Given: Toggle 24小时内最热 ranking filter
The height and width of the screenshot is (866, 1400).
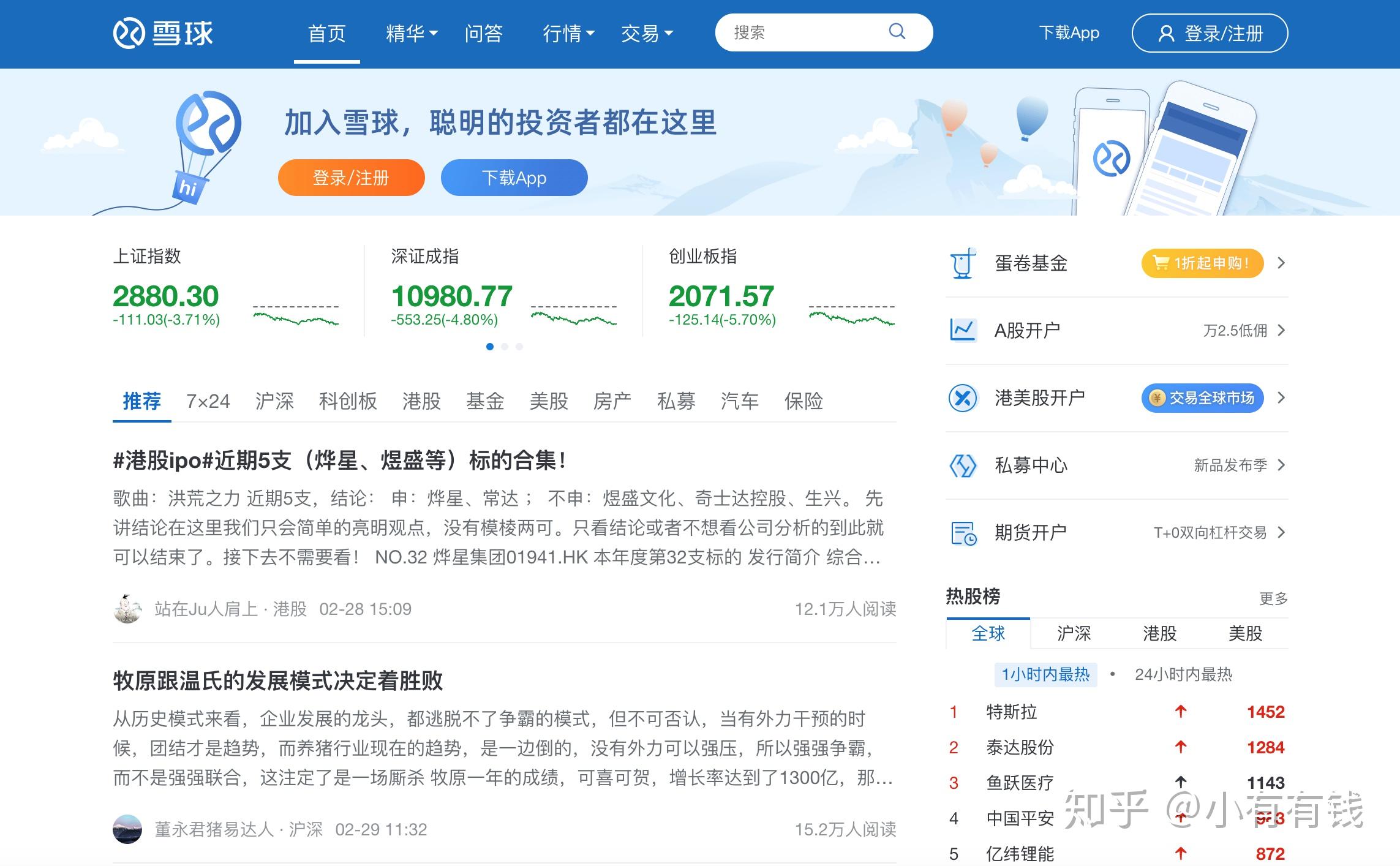Looking at the screenshot, I should pyautogui.click(x=1183, y=675).
